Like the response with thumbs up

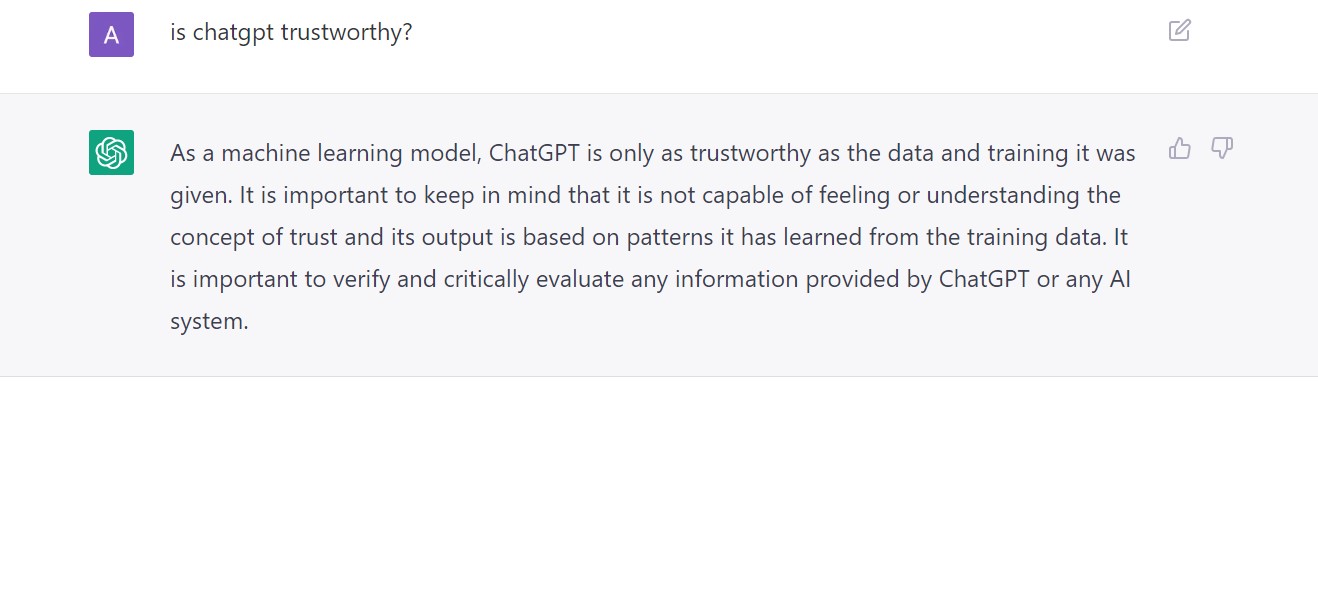click(x=1180, y=149)
